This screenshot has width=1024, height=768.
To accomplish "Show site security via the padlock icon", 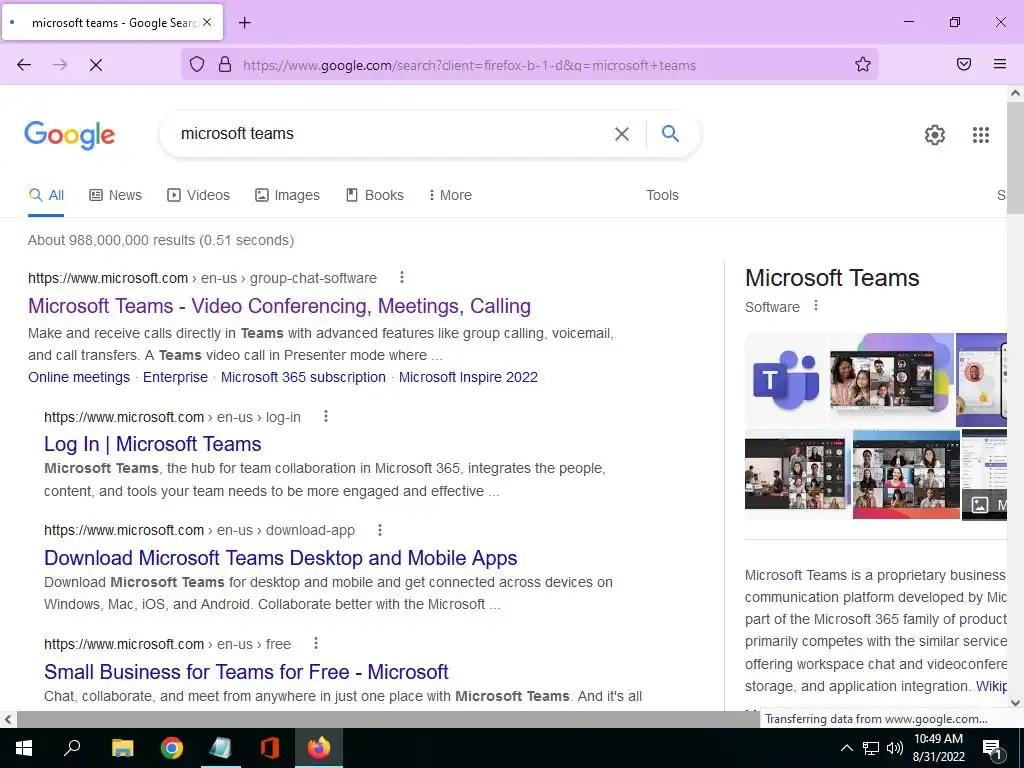I will (x=225, y=65).
